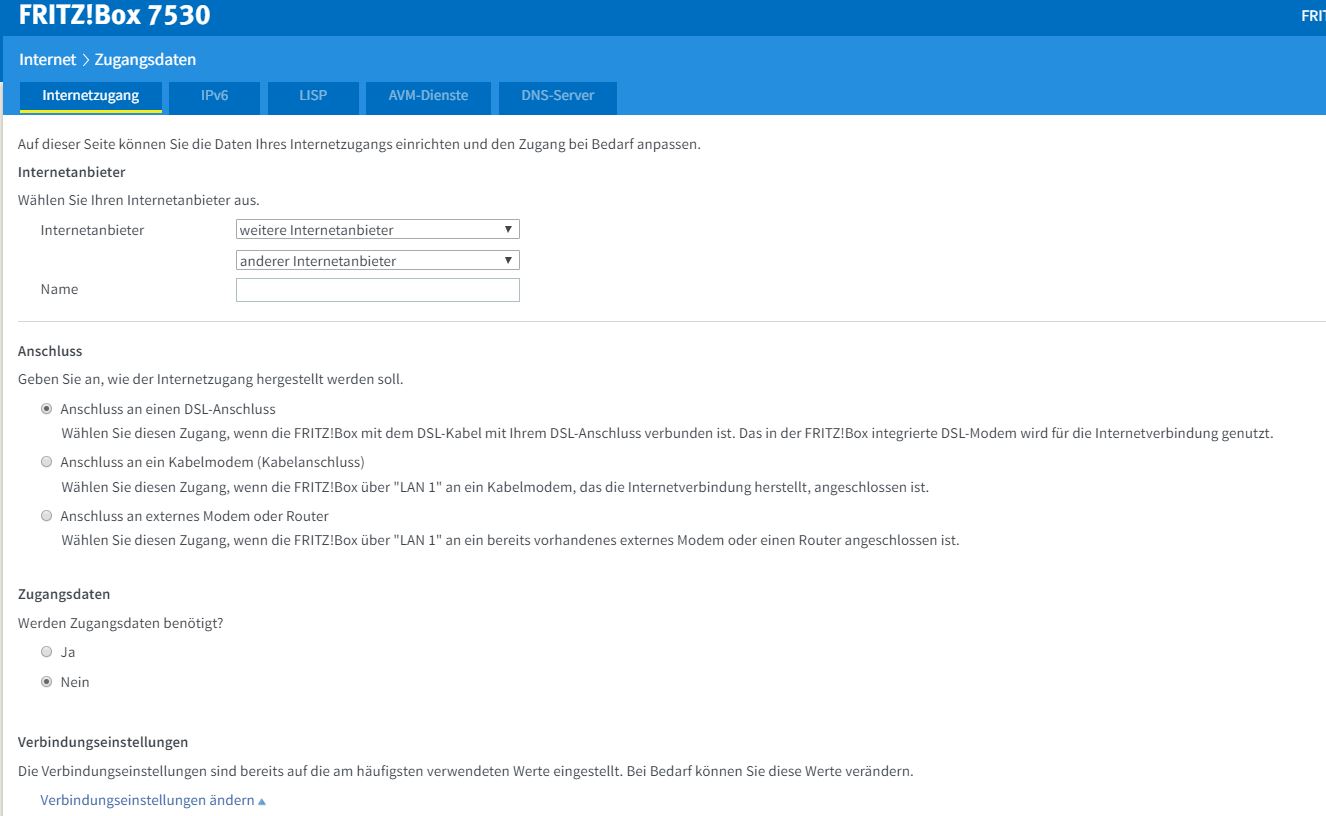Viewport: 1326px width, 816px height.
Task: Switch to the IPv6 tab
Action: tap(215, 97)
